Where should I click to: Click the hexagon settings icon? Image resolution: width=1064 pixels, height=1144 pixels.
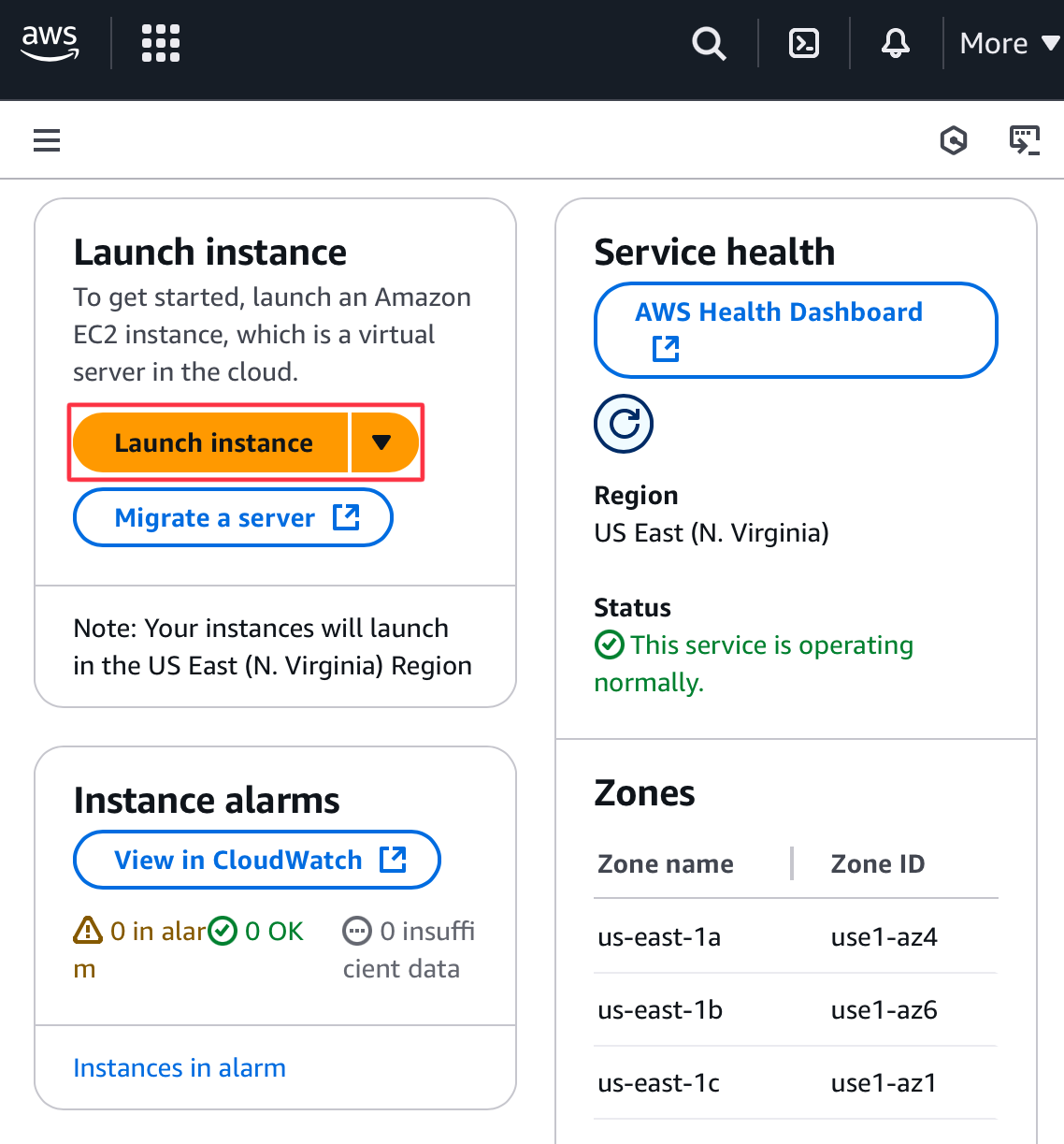pos(954,140)
